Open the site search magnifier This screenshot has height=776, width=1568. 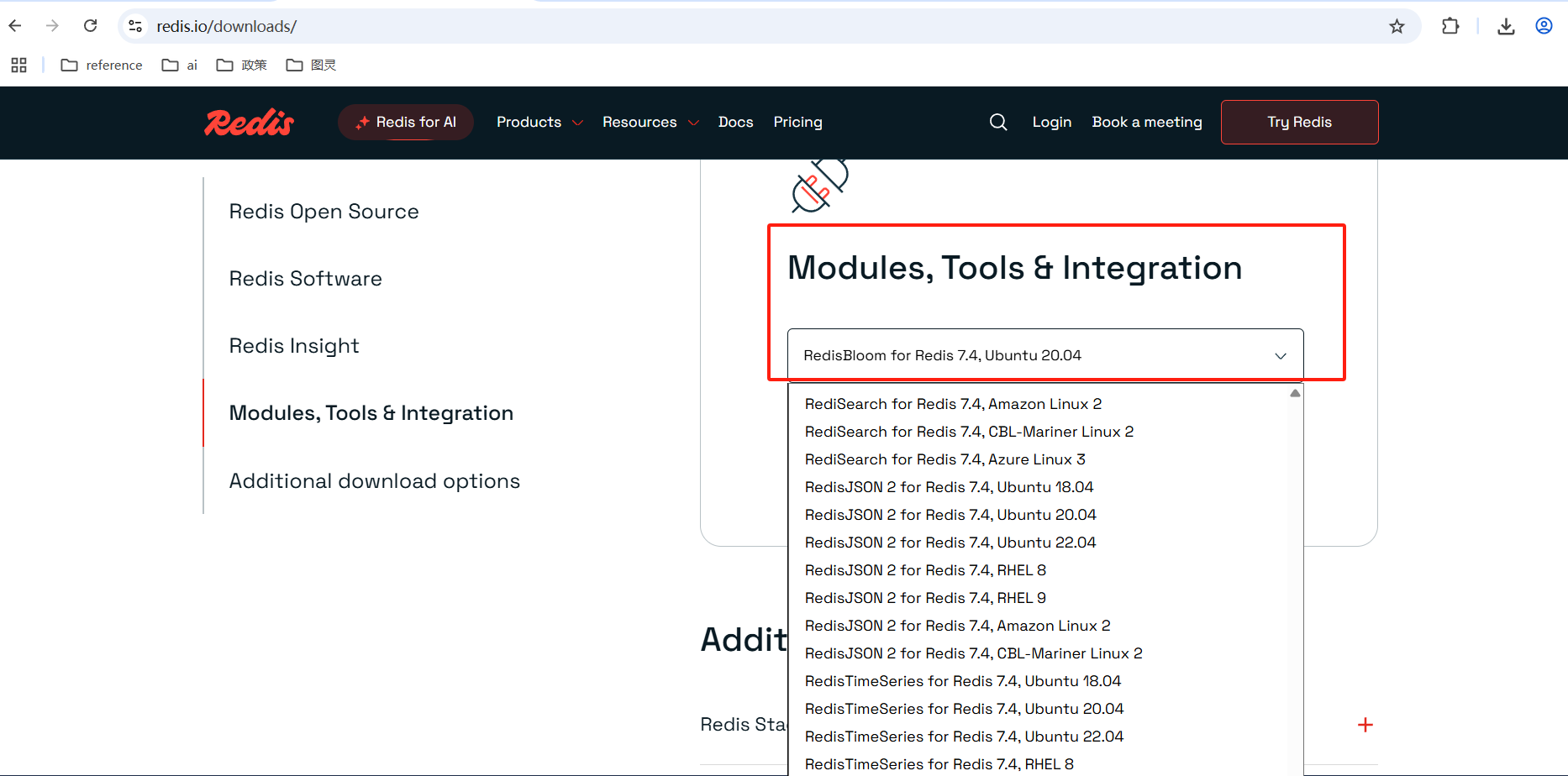point(998,123)
